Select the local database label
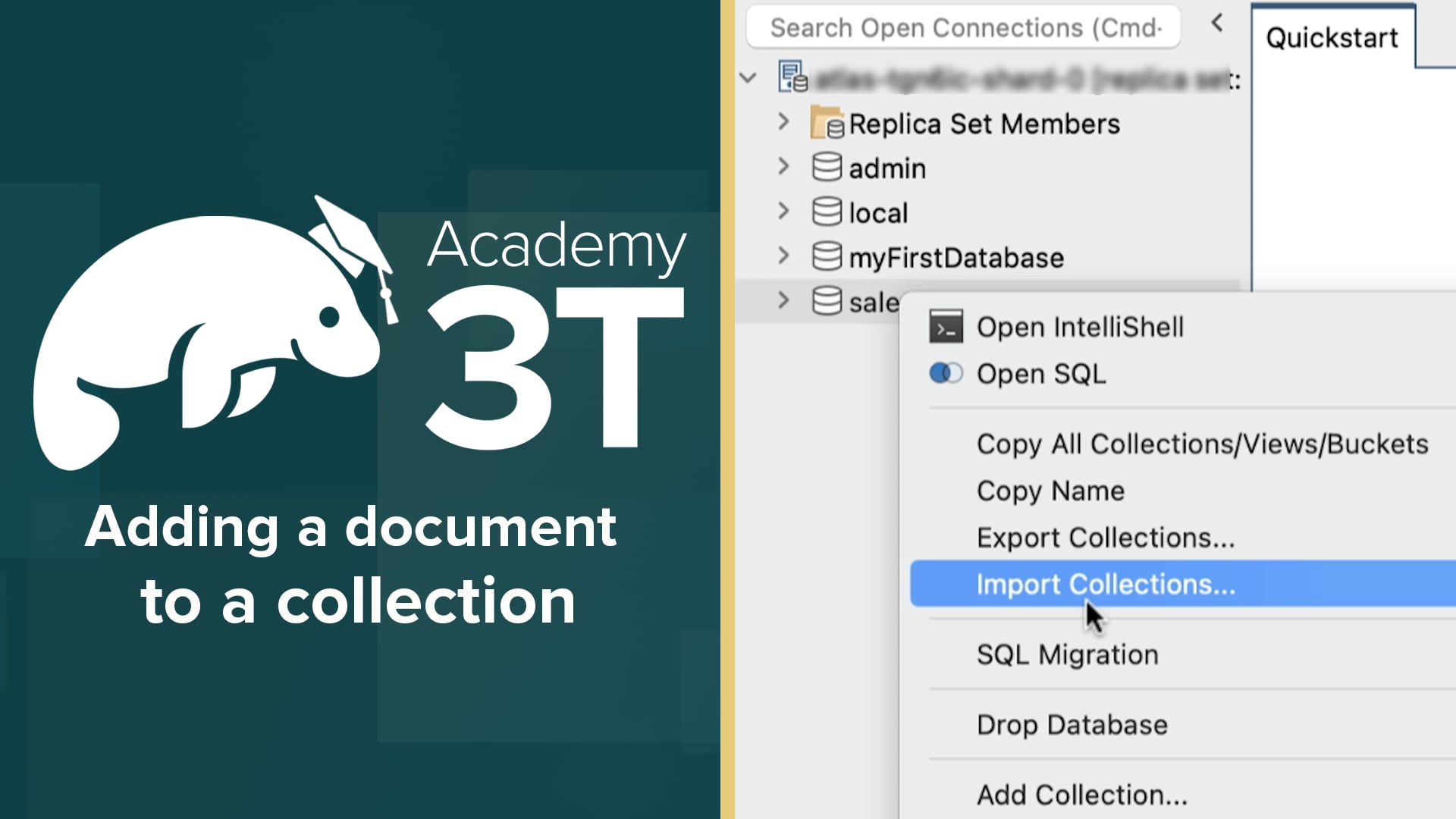This screenshot has width=1456, height=819. [x=878, y=213]
